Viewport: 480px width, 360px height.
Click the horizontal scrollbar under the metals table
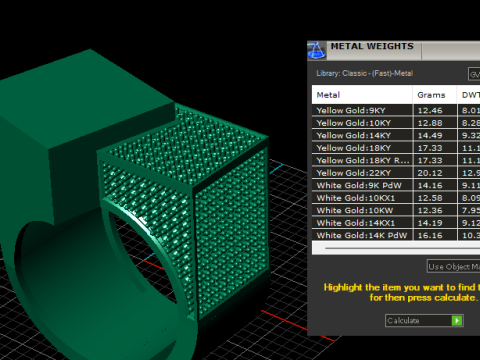point(396,248)
